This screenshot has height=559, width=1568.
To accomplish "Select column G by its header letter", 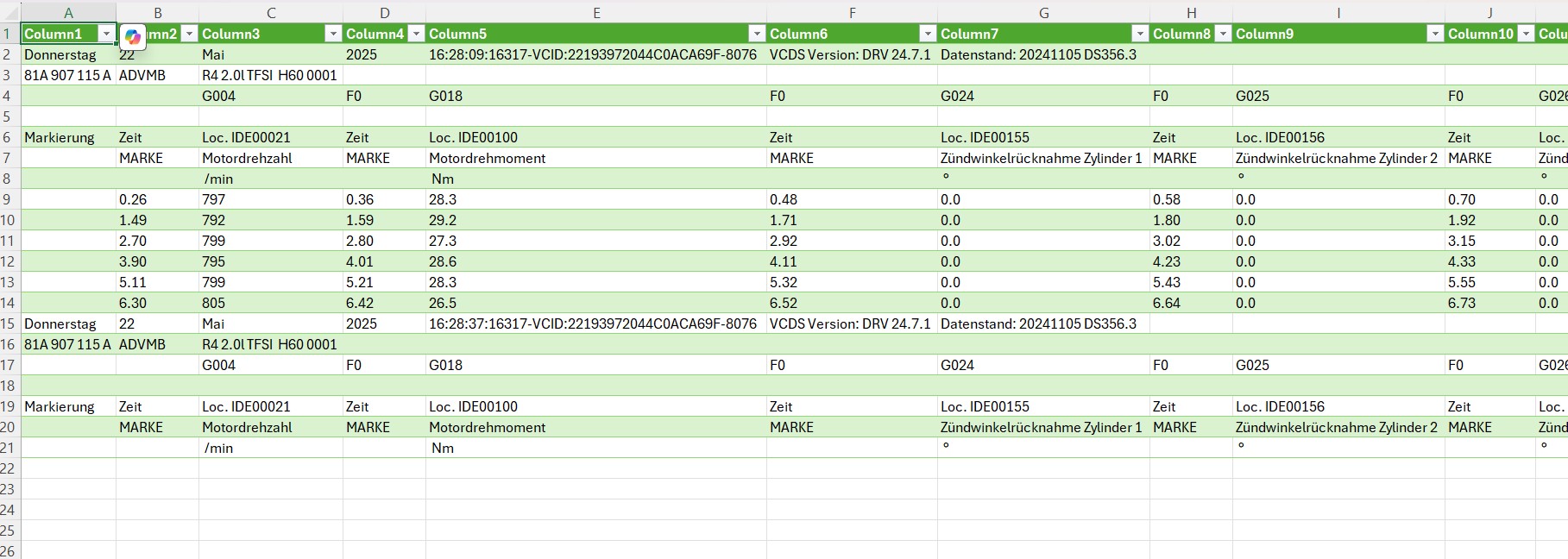I will tap(1043, 13).
